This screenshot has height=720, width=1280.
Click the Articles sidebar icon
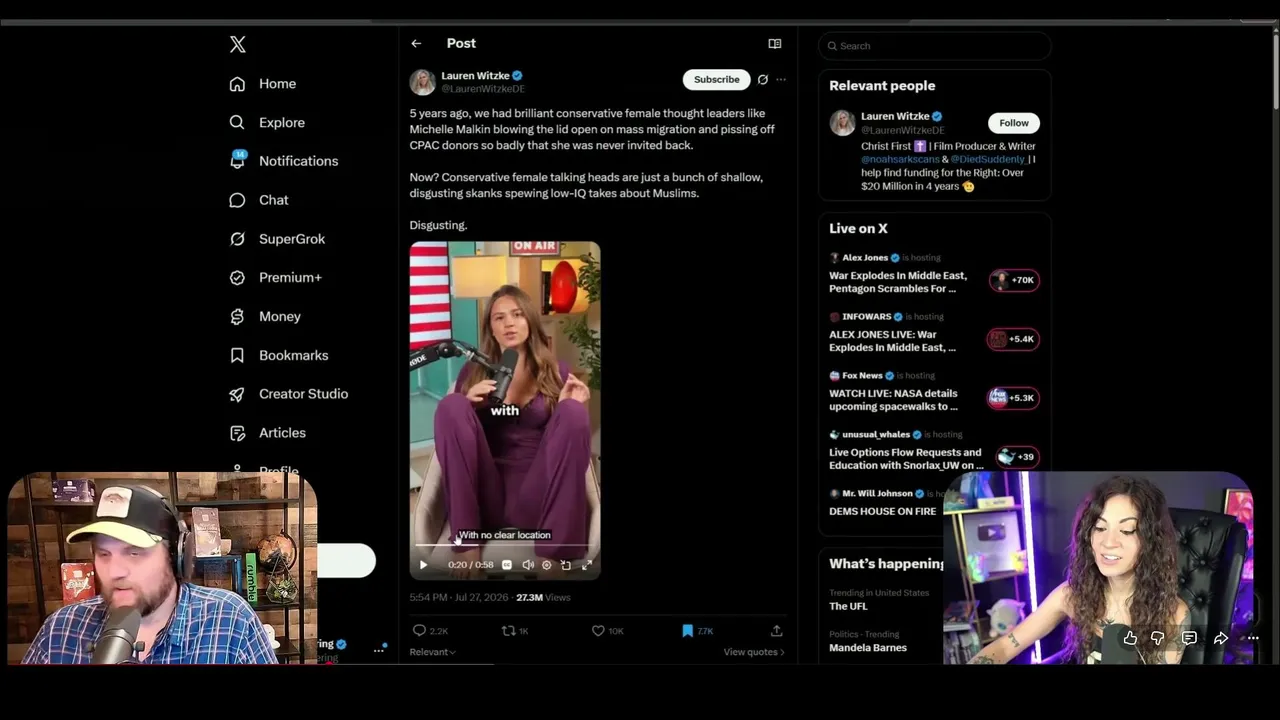[x=237, y=433]
